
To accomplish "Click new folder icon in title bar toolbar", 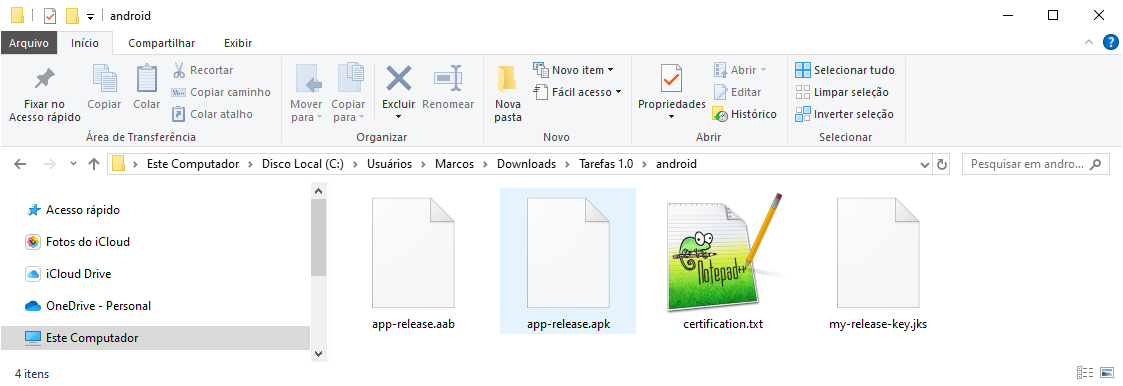I will pyautogui.click(x=72, y=16).
